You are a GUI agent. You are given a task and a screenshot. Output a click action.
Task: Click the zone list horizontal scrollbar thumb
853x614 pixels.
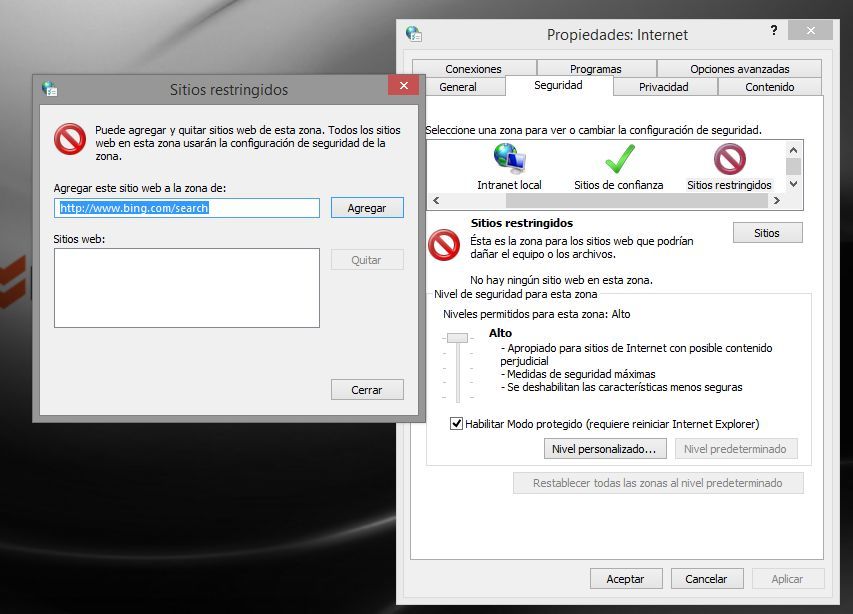[x=636, y=201]
